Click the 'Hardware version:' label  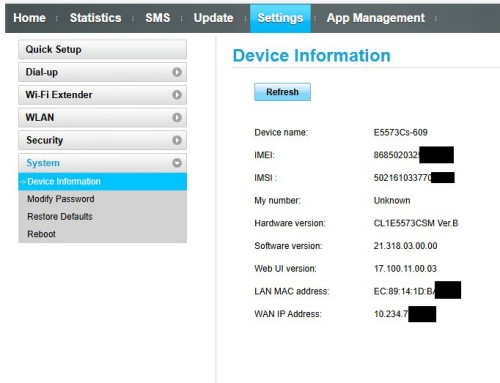(290, 223)
